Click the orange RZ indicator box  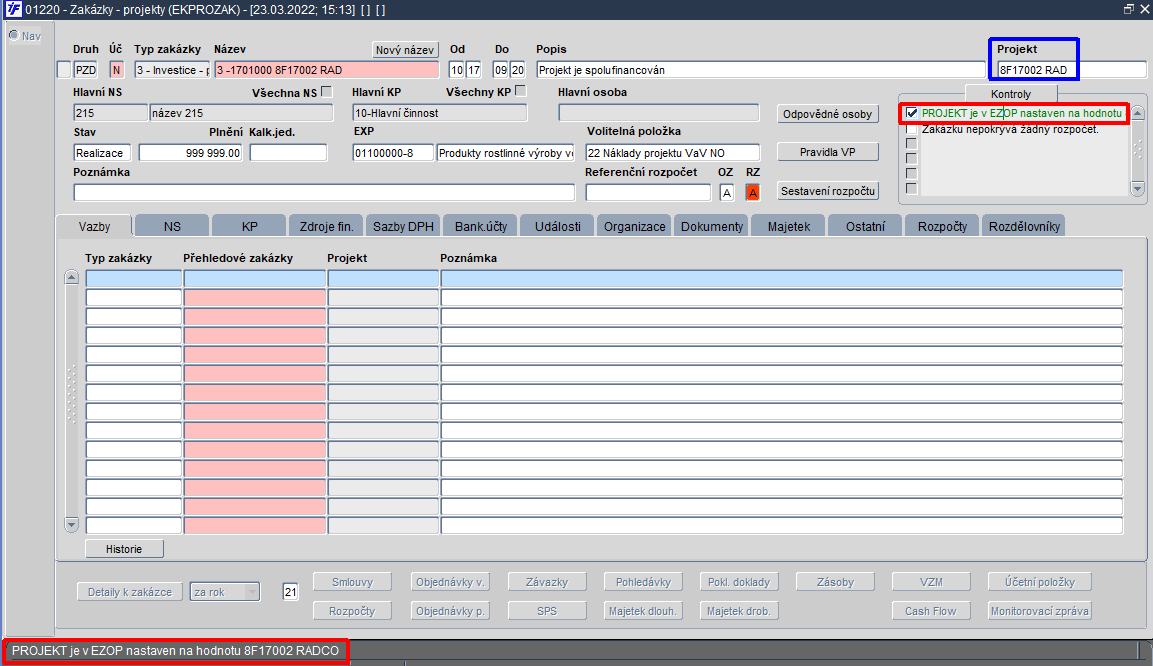[x=752, y=193]
